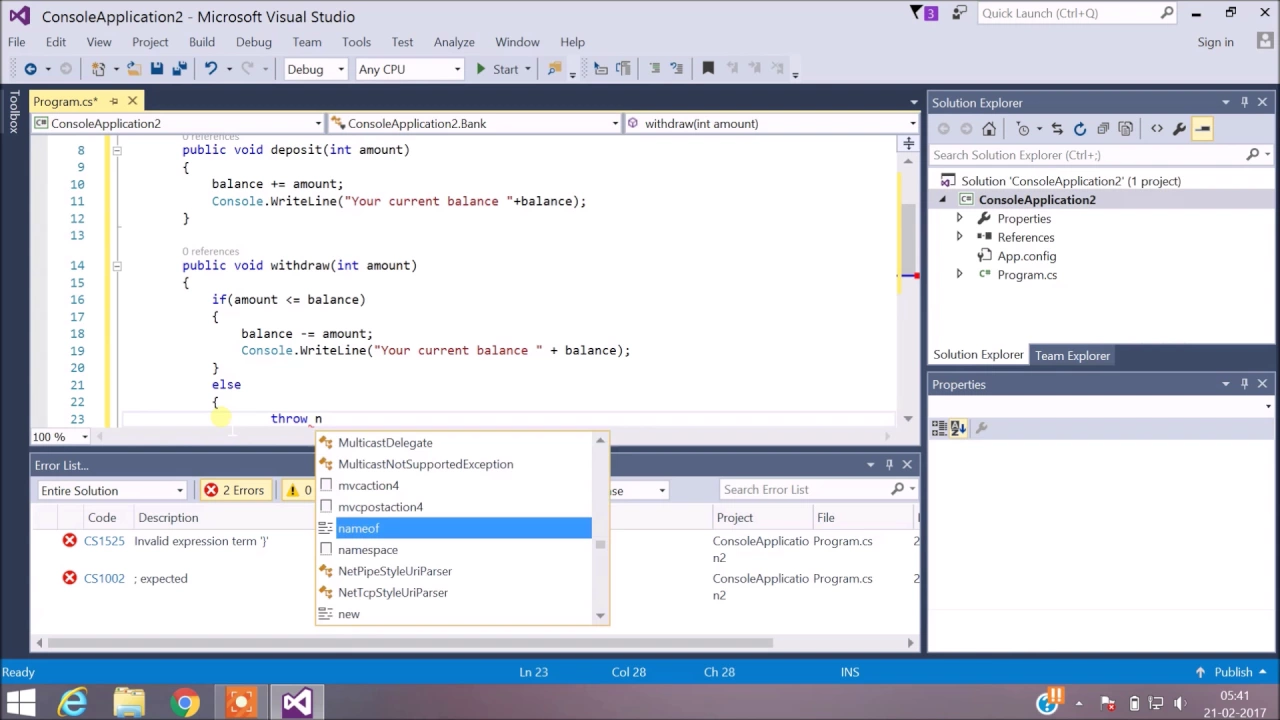Open Chrome from the Windows taskbar
This screenshot has height=720, width=1280.
pyautogui.click(x=184, y=703)
